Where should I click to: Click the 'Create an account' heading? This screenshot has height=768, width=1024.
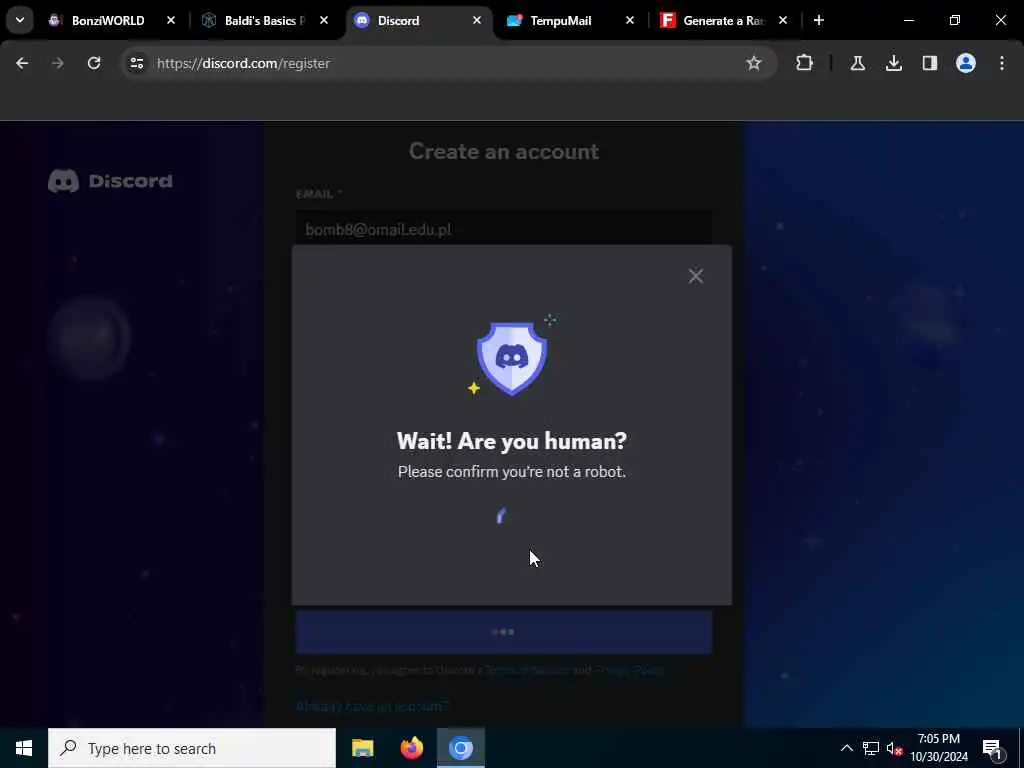(x=504, y=152)
